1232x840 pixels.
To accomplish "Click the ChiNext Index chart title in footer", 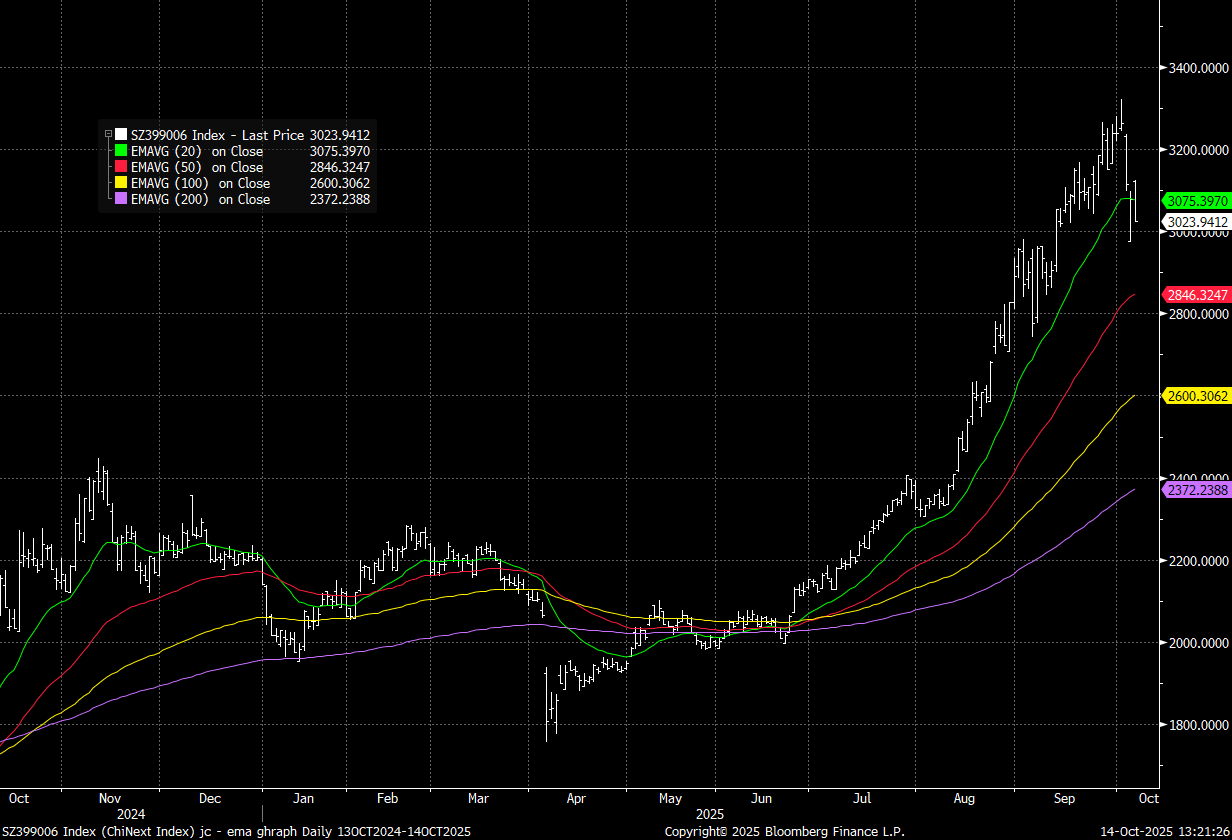I will click(237, 831).
